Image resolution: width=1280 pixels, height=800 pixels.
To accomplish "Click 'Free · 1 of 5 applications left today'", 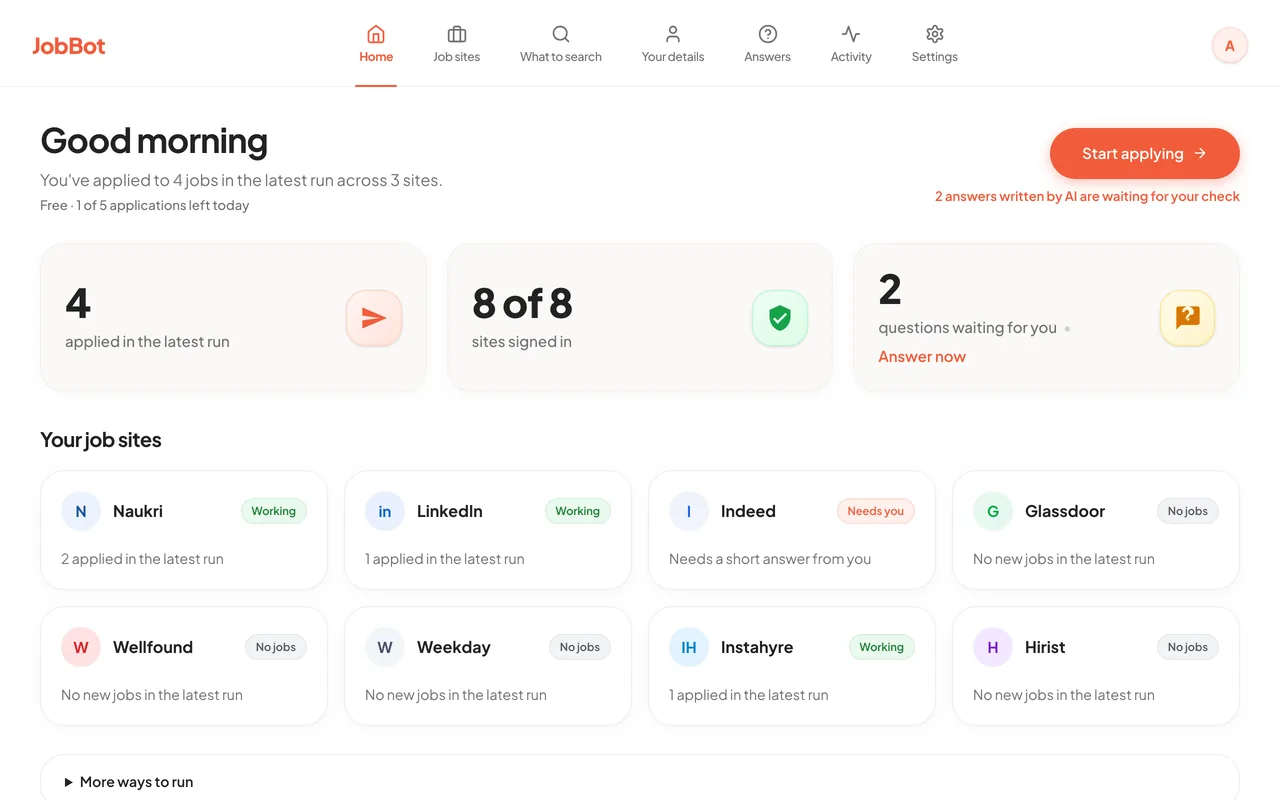I will 145,205.
